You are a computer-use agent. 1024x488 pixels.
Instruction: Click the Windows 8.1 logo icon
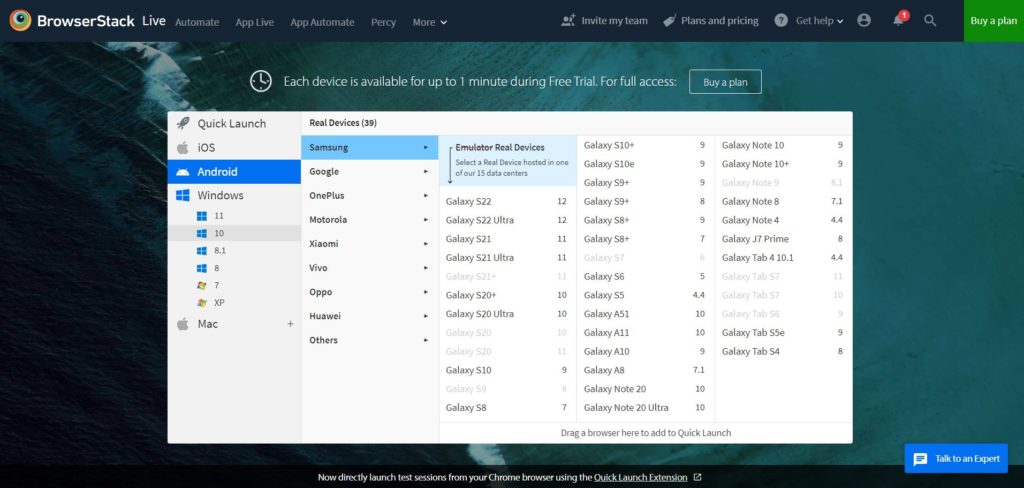point(202,251)
